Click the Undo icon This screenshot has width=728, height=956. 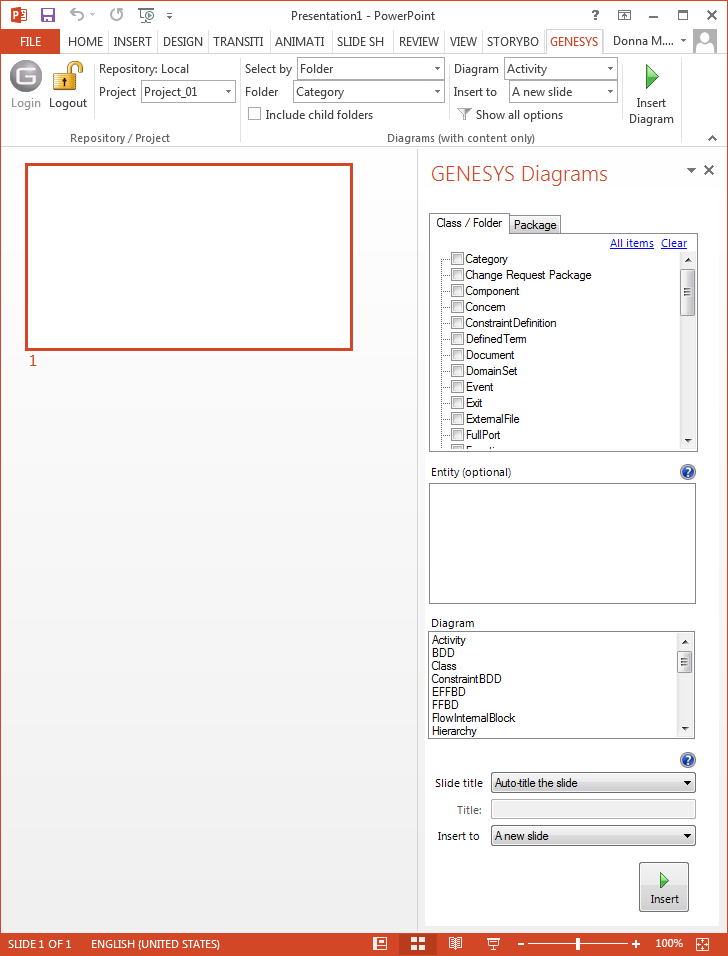(77, 15)
